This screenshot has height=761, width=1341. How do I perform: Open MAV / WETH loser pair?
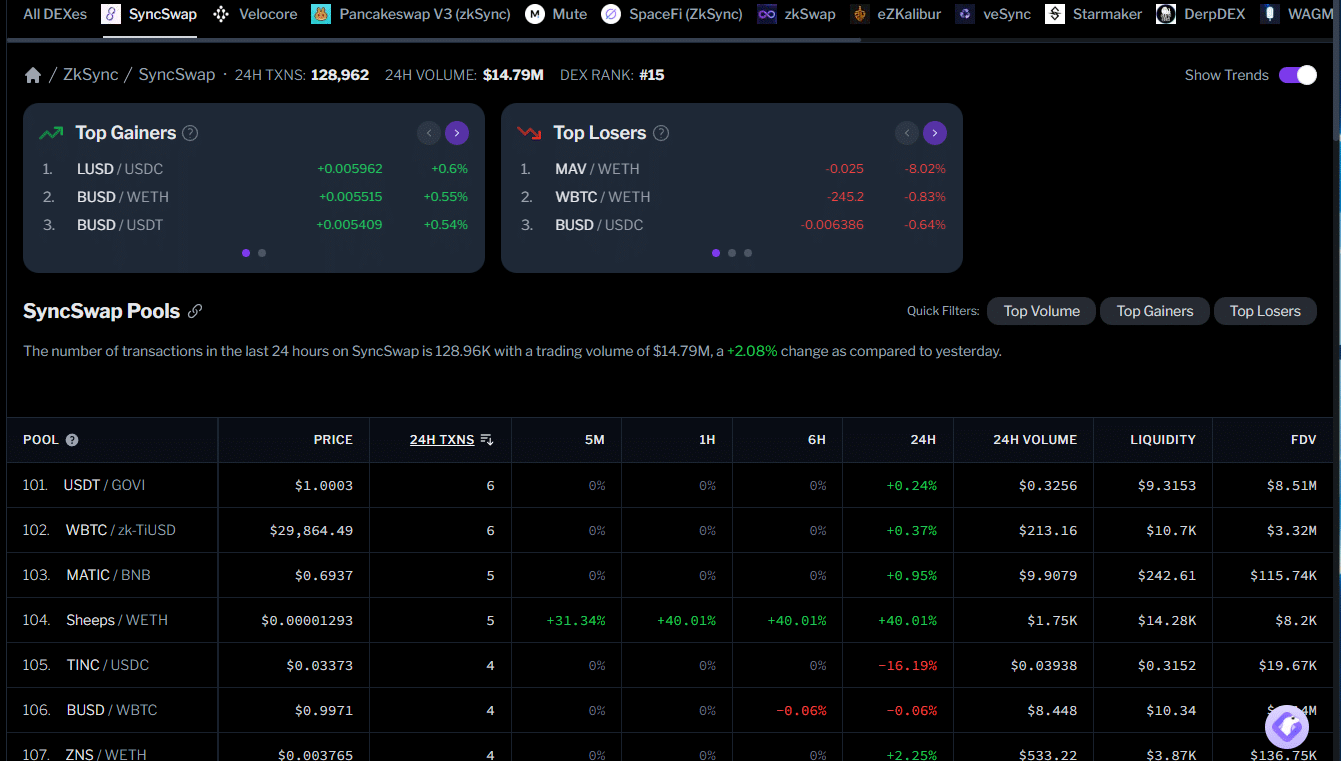click(597, 169)
